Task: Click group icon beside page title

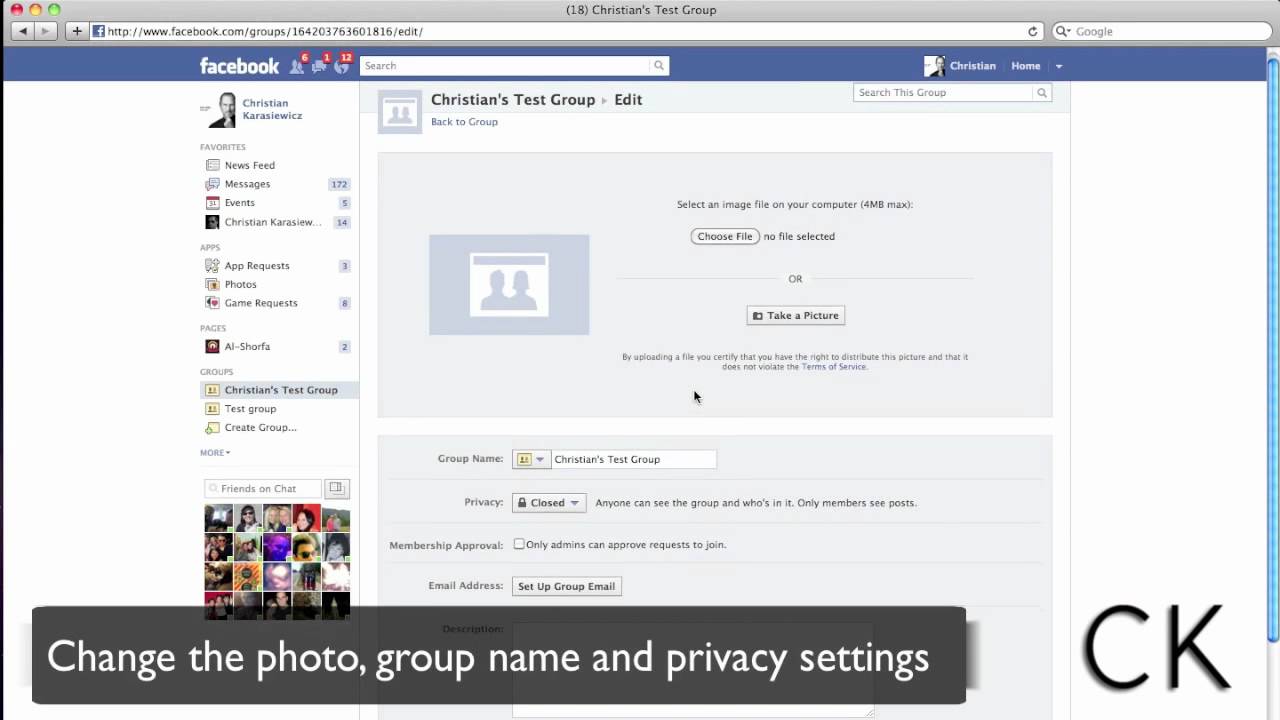Action: 400,111
